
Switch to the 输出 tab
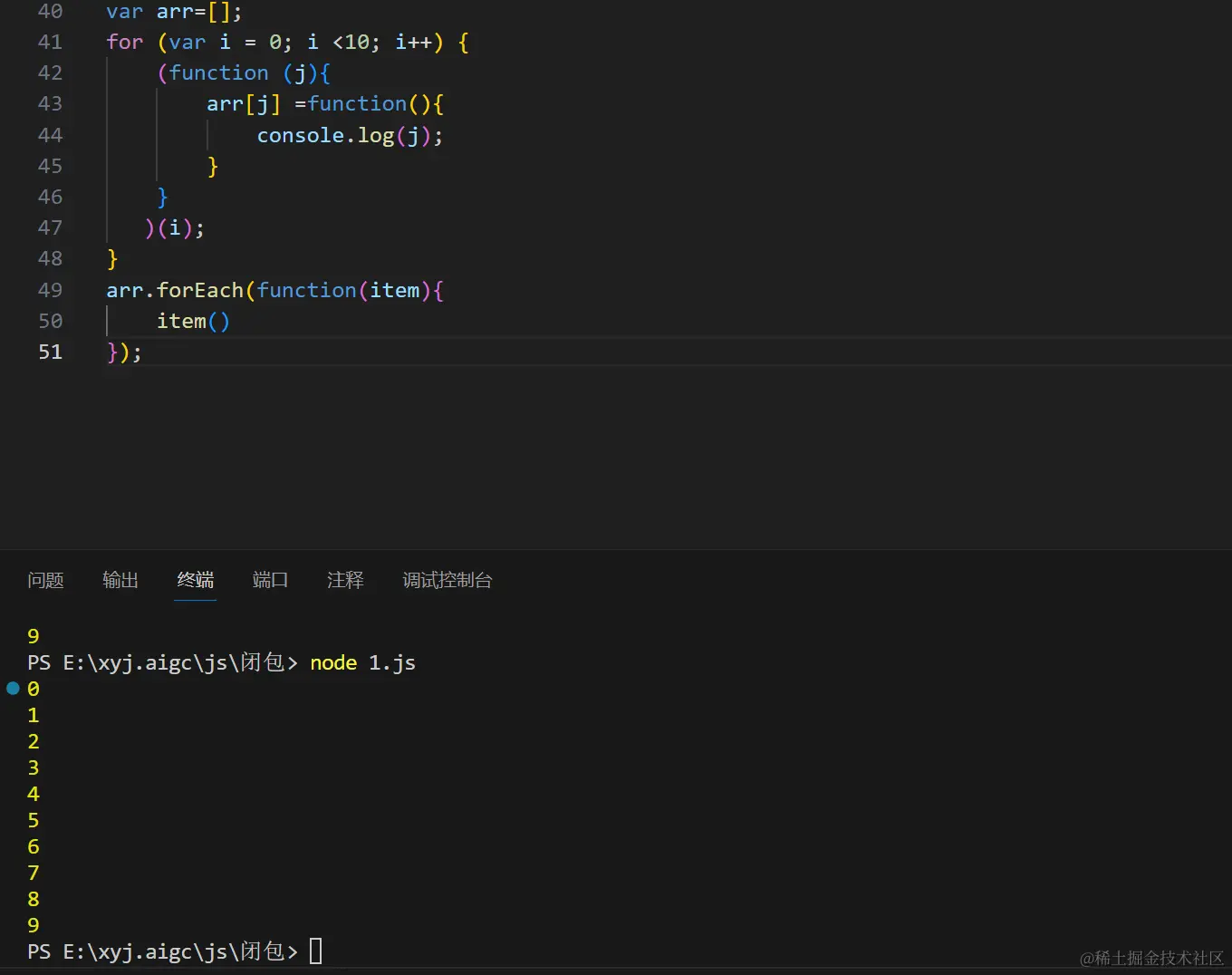pos(120,580)
